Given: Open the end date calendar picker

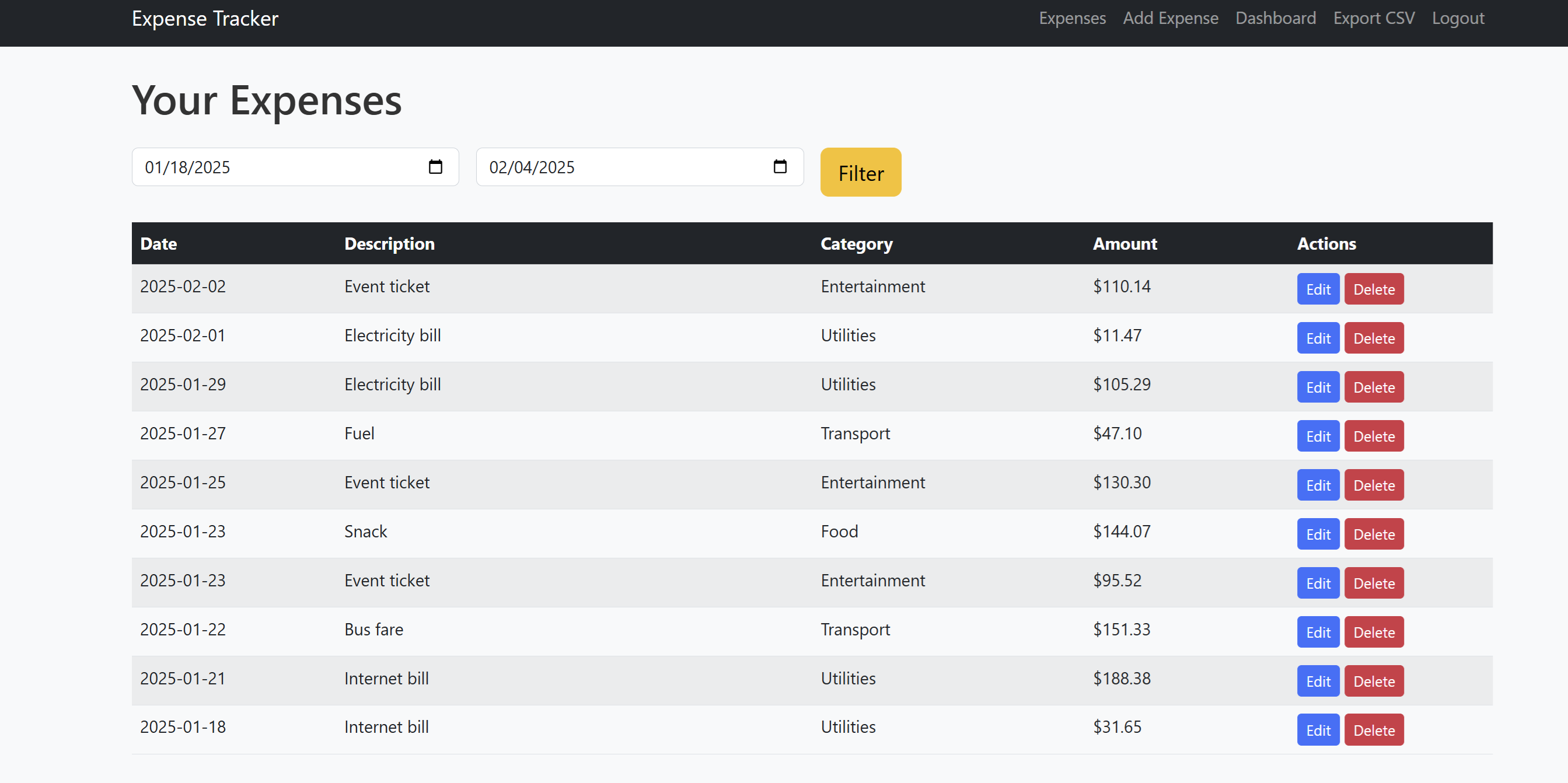Looking at the screenshot, I should (x=781, y=167).
